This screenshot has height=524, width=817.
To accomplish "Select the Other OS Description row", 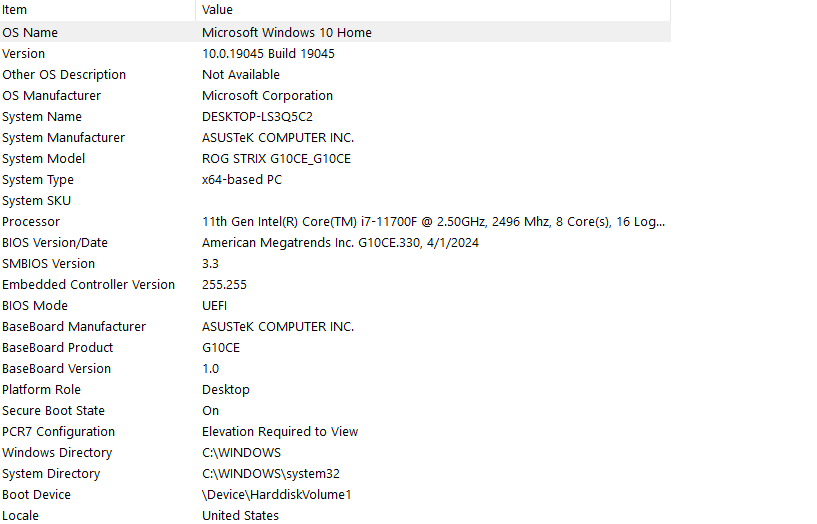I will coord(335,74).
